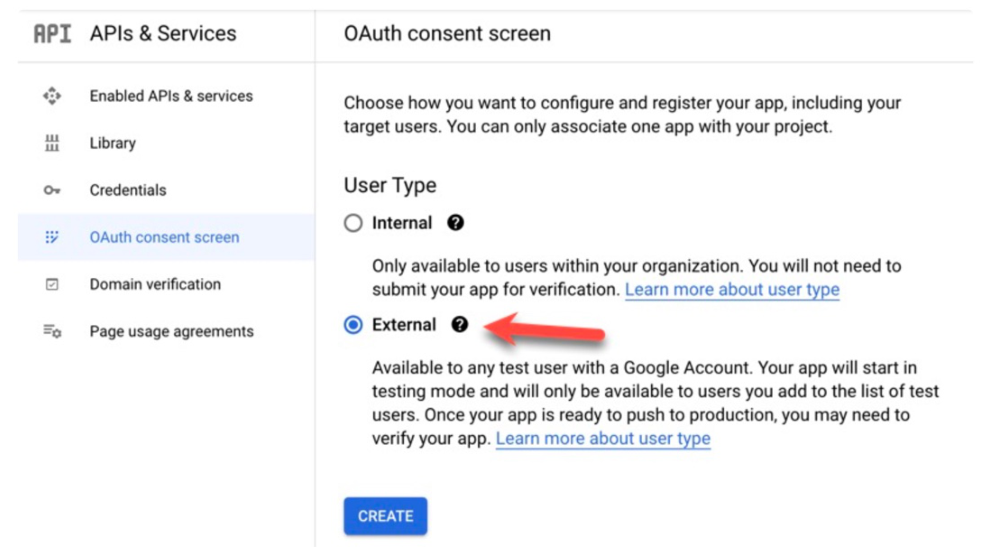Click the User Type section heading
992x548 pixels.
390,185
